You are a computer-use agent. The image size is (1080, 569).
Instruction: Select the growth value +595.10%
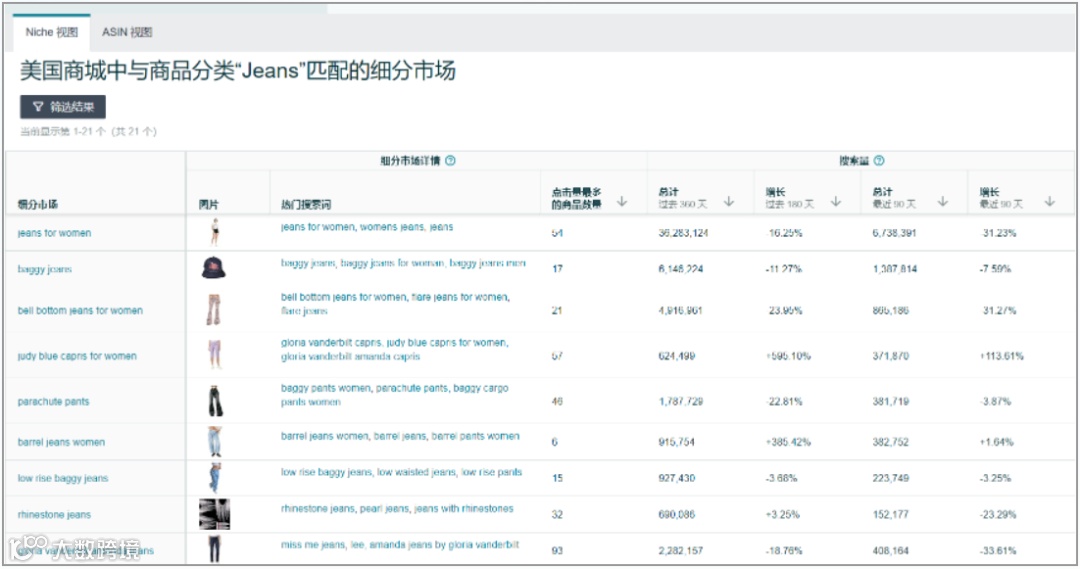(788, 356)
